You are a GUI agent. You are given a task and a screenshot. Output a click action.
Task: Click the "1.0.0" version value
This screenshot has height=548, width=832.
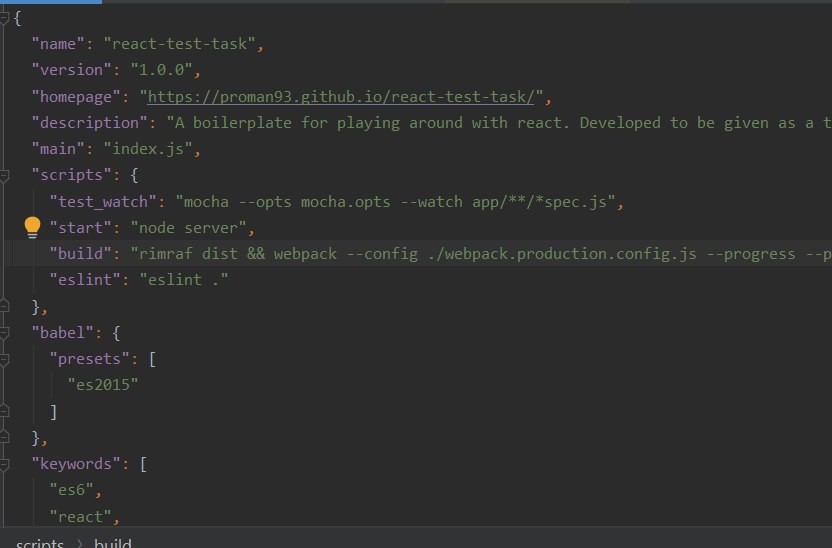click(x=161, y=70)
